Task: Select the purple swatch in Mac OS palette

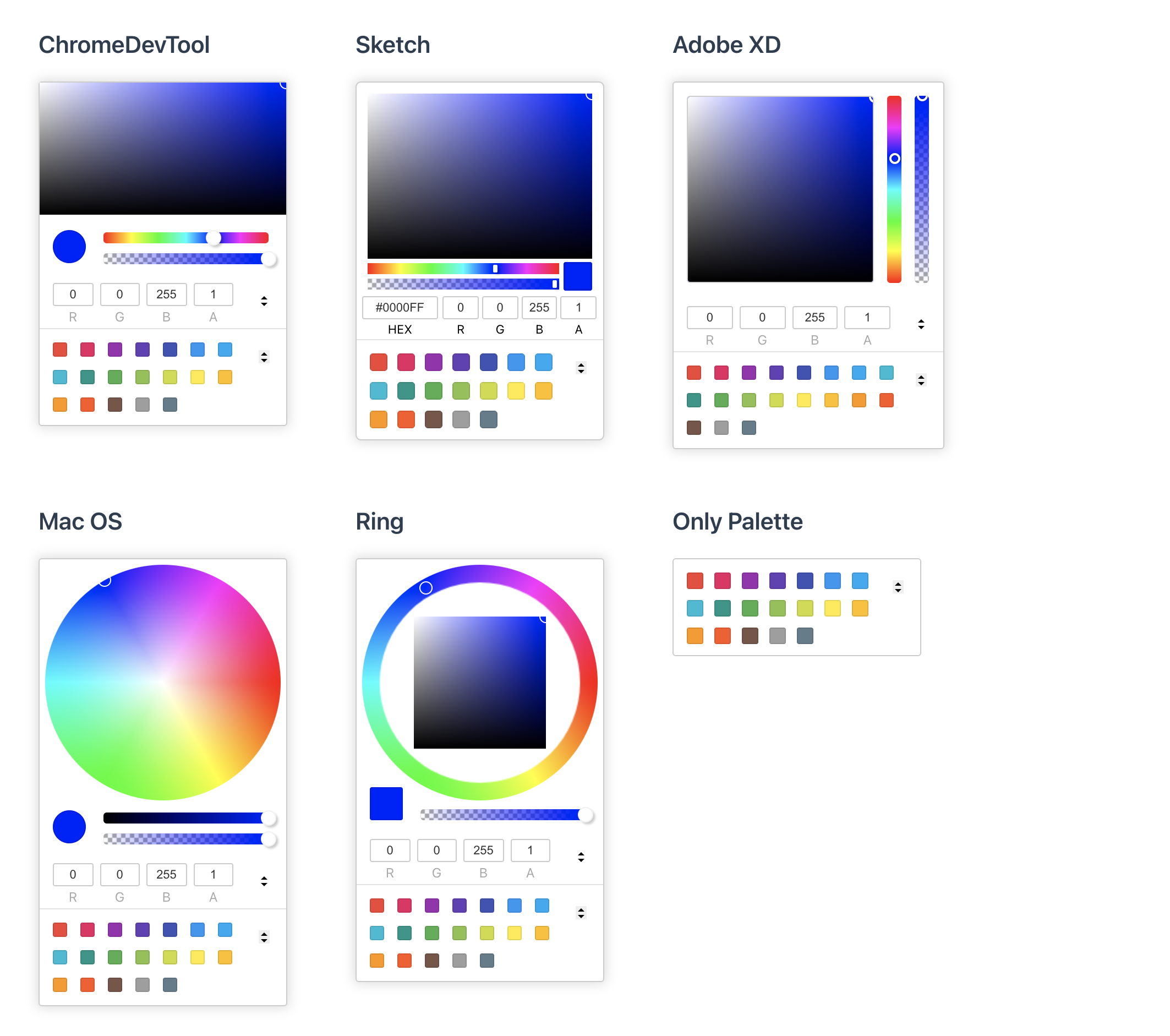Action: (x=115, y=929)
